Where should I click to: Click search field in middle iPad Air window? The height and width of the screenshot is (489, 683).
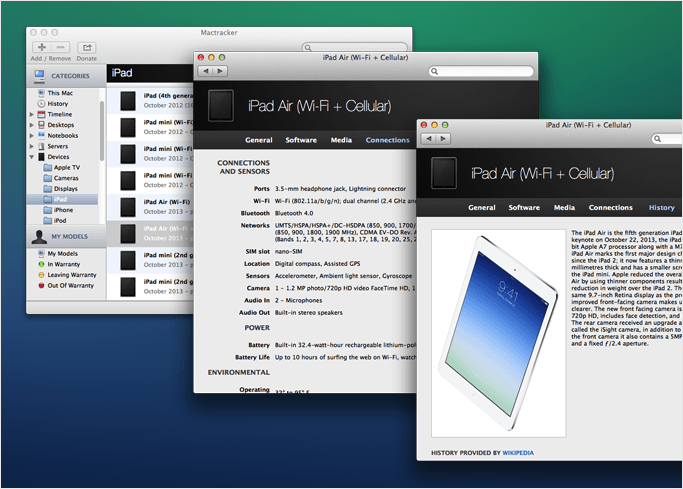[481, 71]
